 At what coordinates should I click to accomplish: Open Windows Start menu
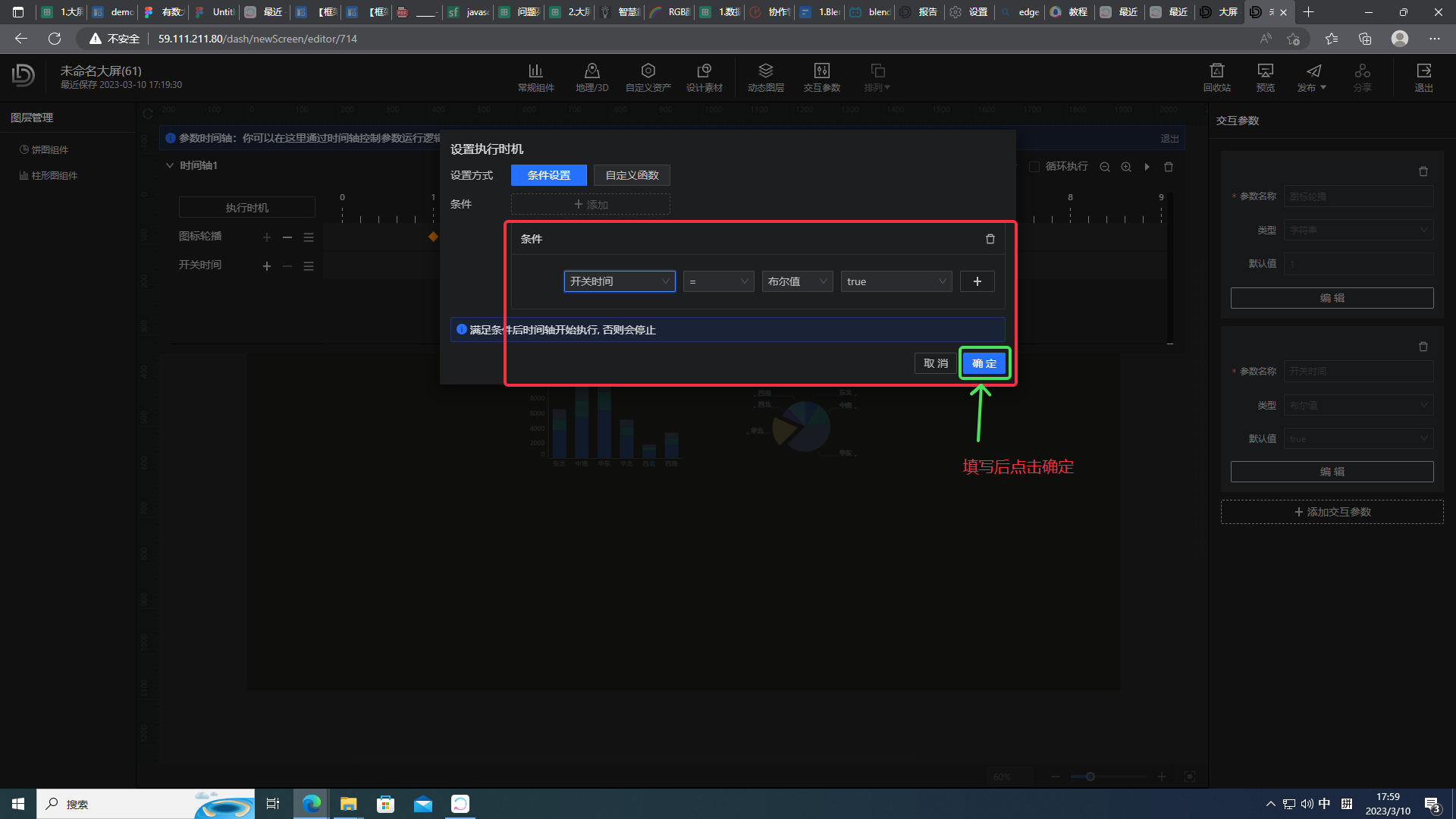click(x=18, y=804)
